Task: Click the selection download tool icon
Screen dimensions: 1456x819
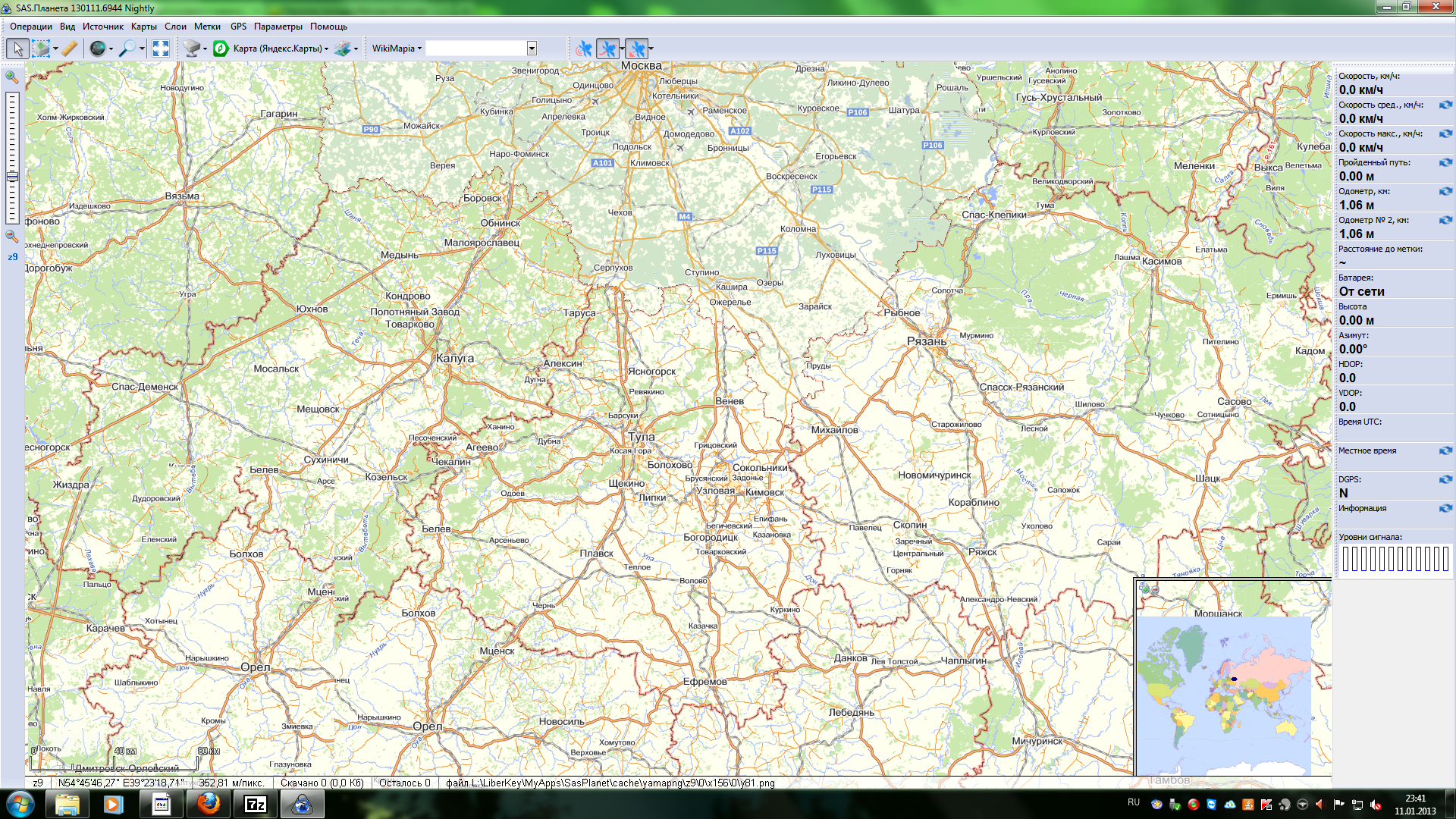Action: coord(41,49)
